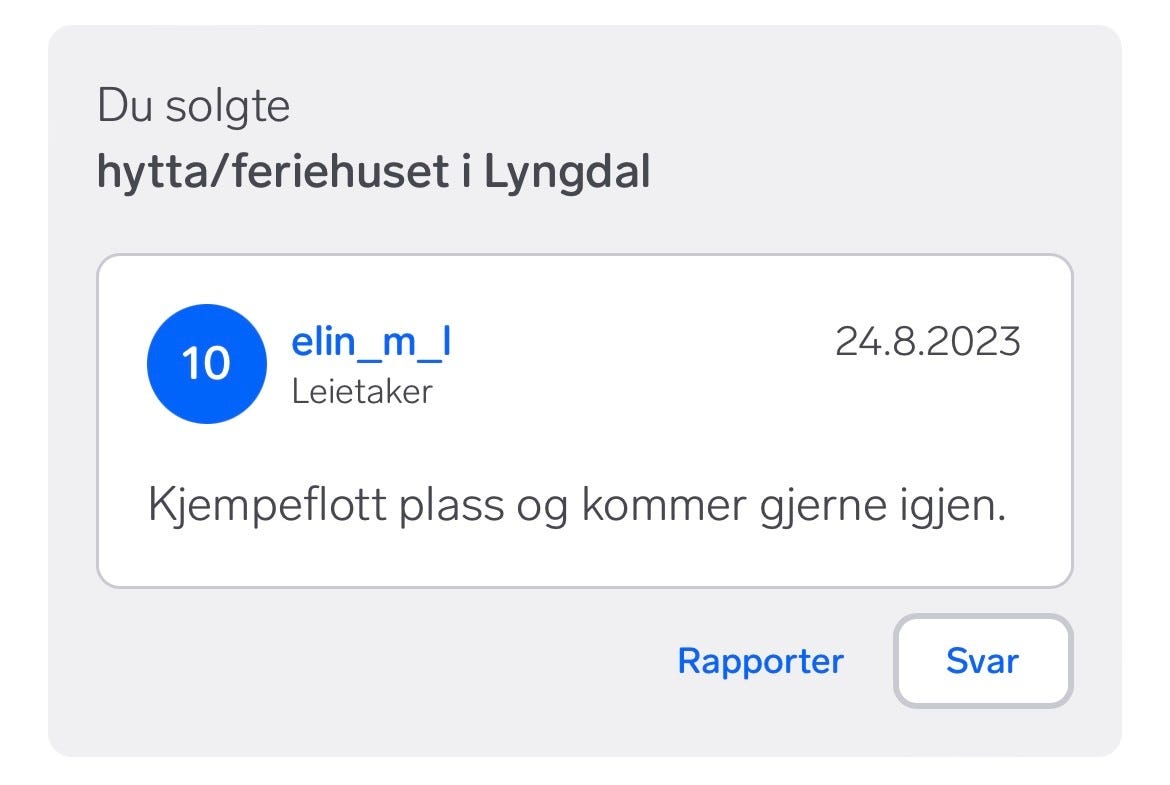
Task: Open the reply form via Svar
Action: (x=981, y=661)
